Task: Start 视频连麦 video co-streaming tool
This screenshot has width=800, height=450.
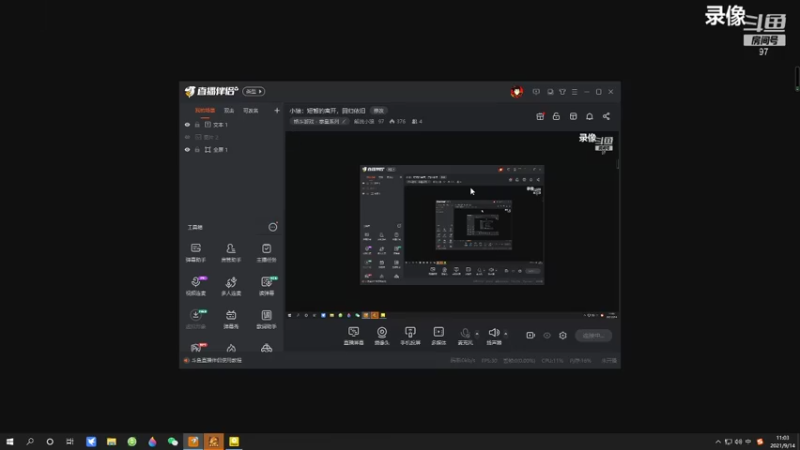Action: point(196,286)
